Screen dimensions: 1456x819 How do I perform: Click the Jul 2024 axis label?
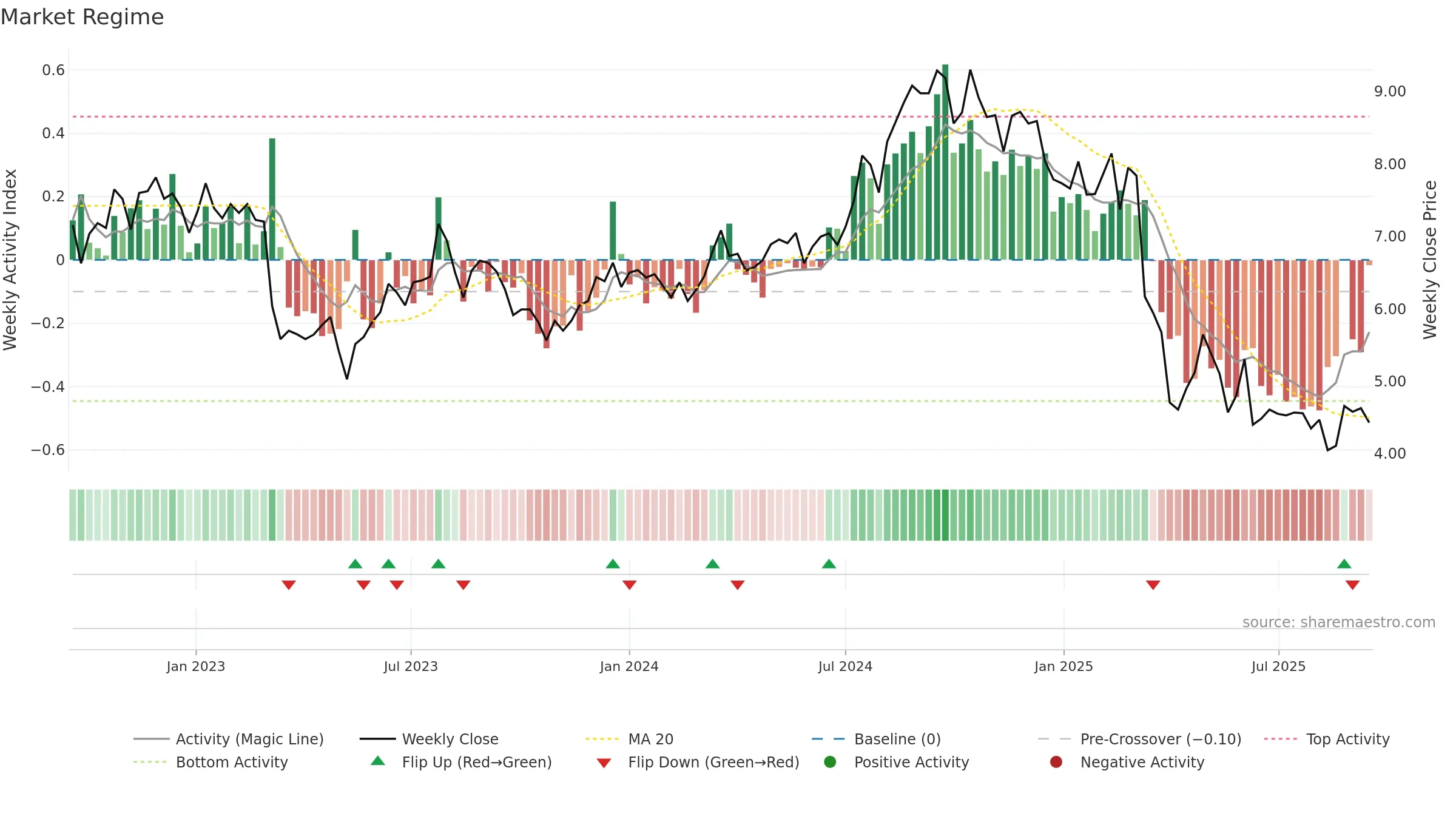click(x=845, y=666)
